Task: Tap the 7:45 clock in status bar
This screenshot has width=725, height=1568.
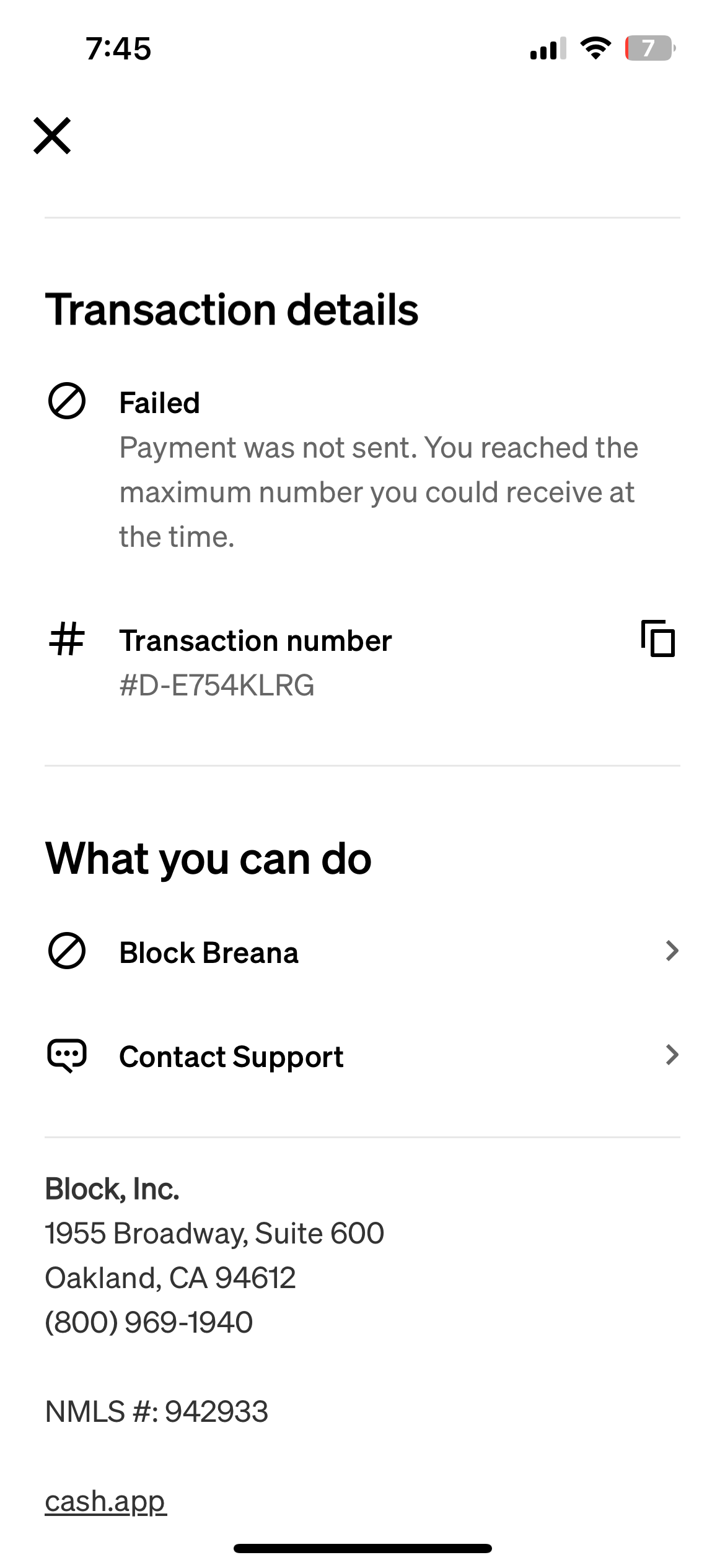Action: 118,48
